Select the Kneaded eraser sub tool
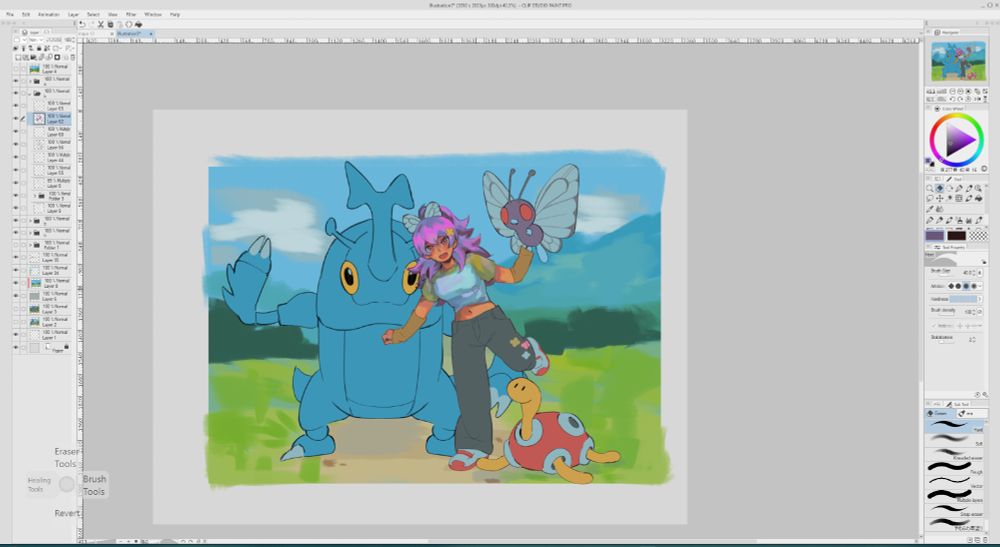 tap(956, 455)
